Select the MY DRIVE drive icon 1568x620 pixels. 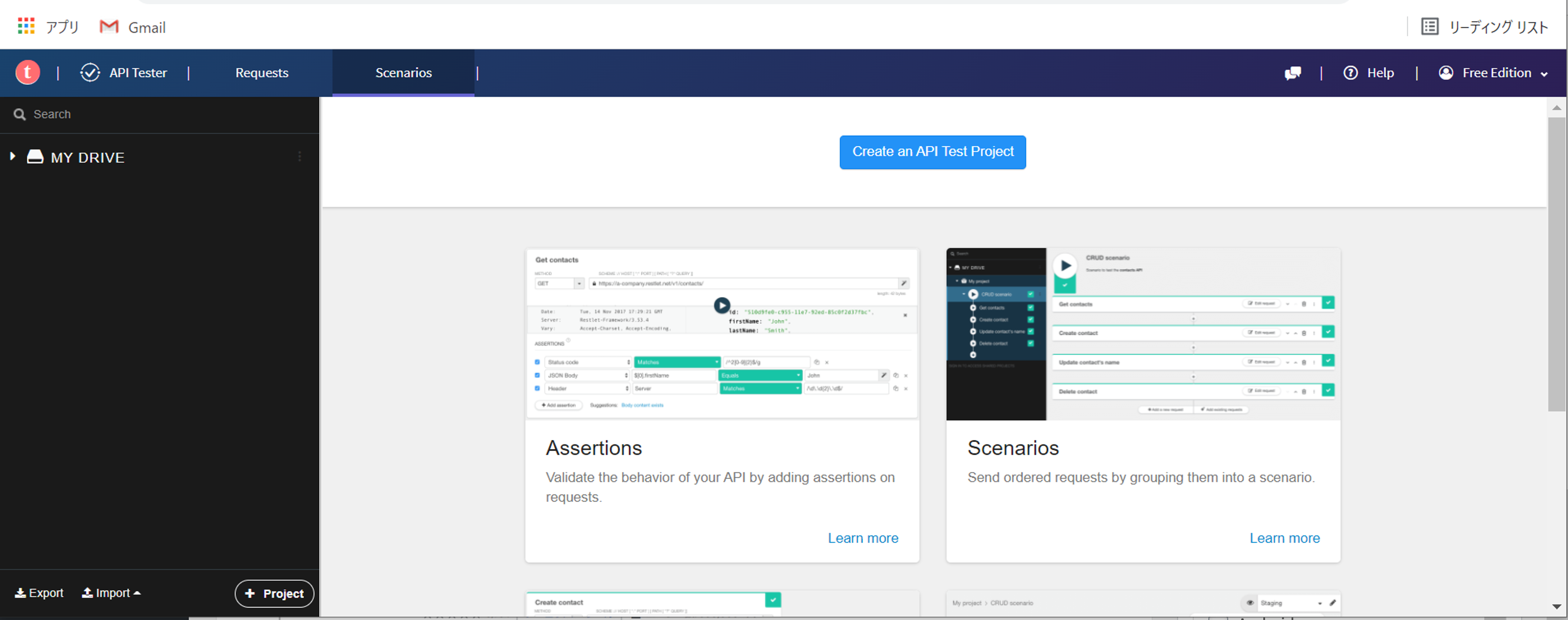pos(35,157)
